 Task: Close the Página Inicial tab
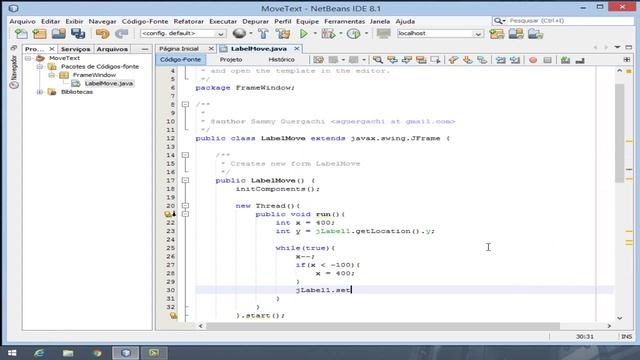(x=211, y=49)
